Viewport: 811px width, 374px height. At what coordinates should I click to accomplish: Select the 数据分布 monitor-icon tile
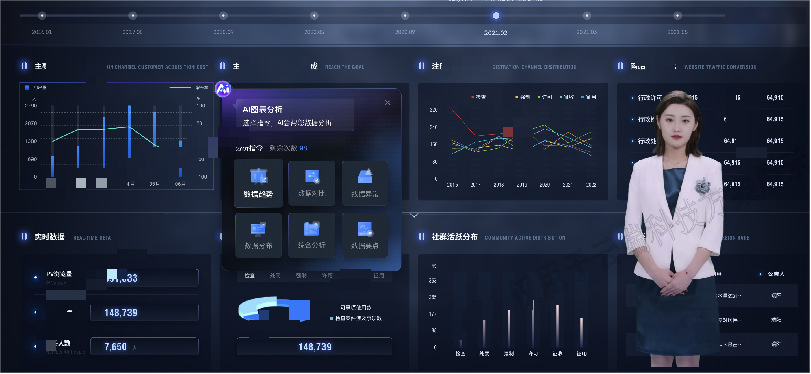[259, 235]
